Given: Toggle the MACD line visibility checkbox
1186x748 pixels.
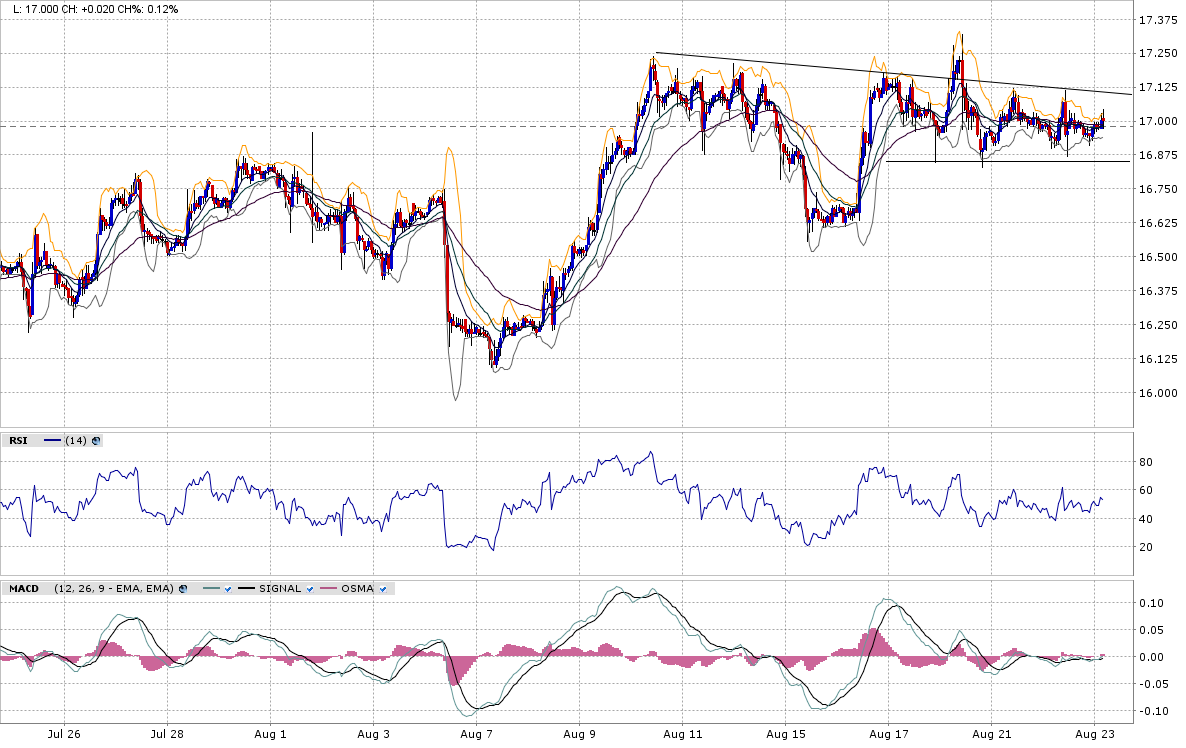Looking at the screenshot, I should click(228, 589).
